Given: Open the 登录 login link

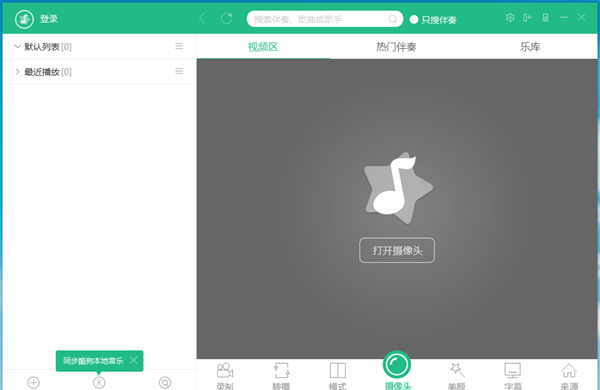Looking at the screenshot, I should [x=49, y=19].
